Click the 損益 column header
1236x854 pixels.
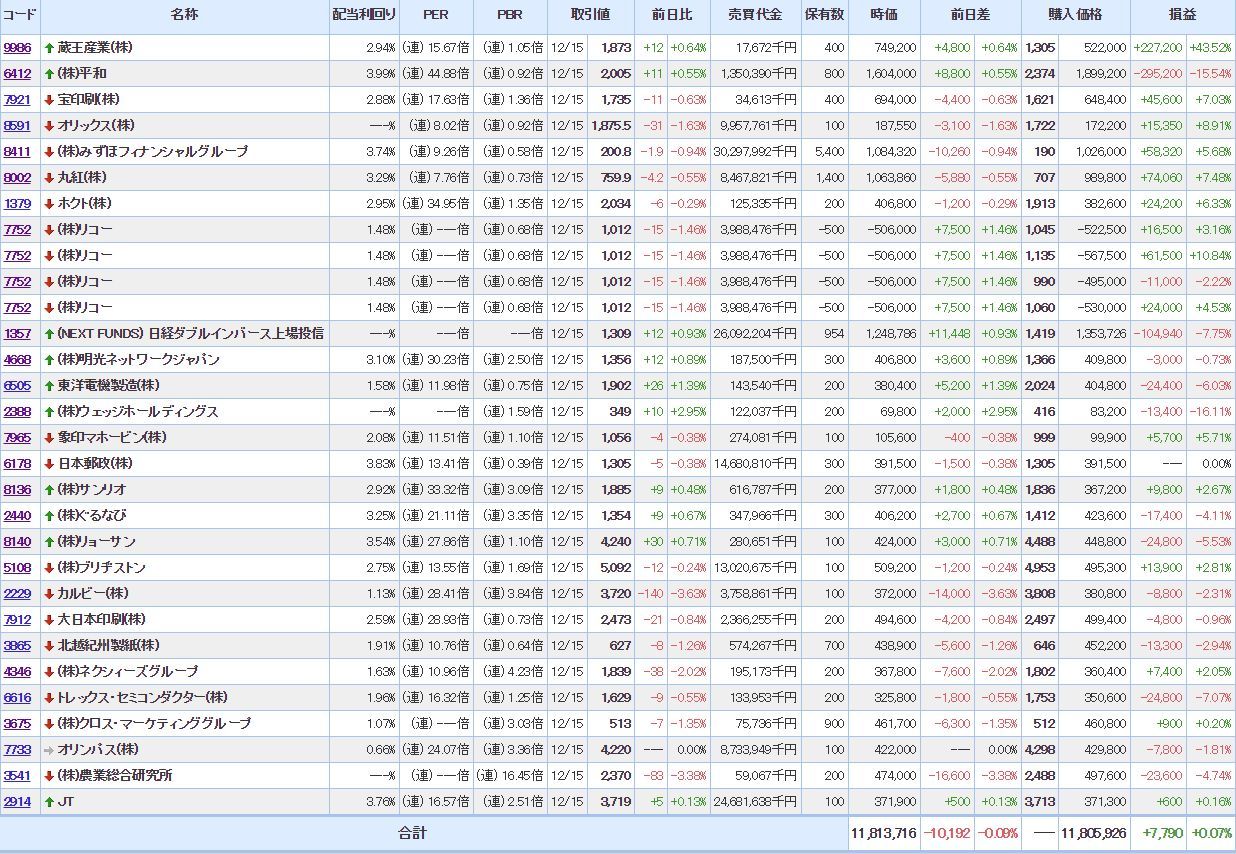coord(1182,16)
